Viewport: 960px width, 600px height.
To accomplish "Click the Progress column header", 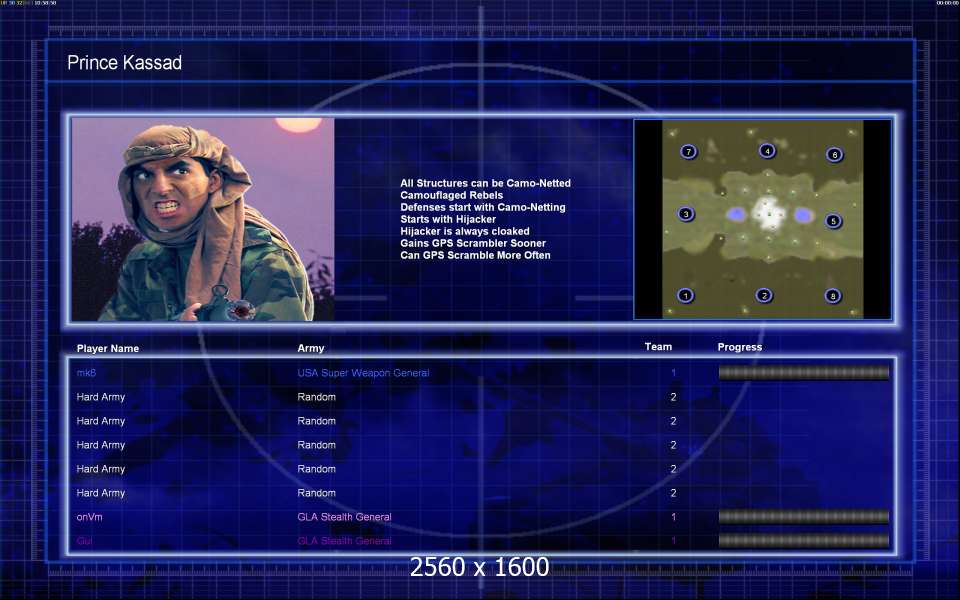I will pos(739,347).
